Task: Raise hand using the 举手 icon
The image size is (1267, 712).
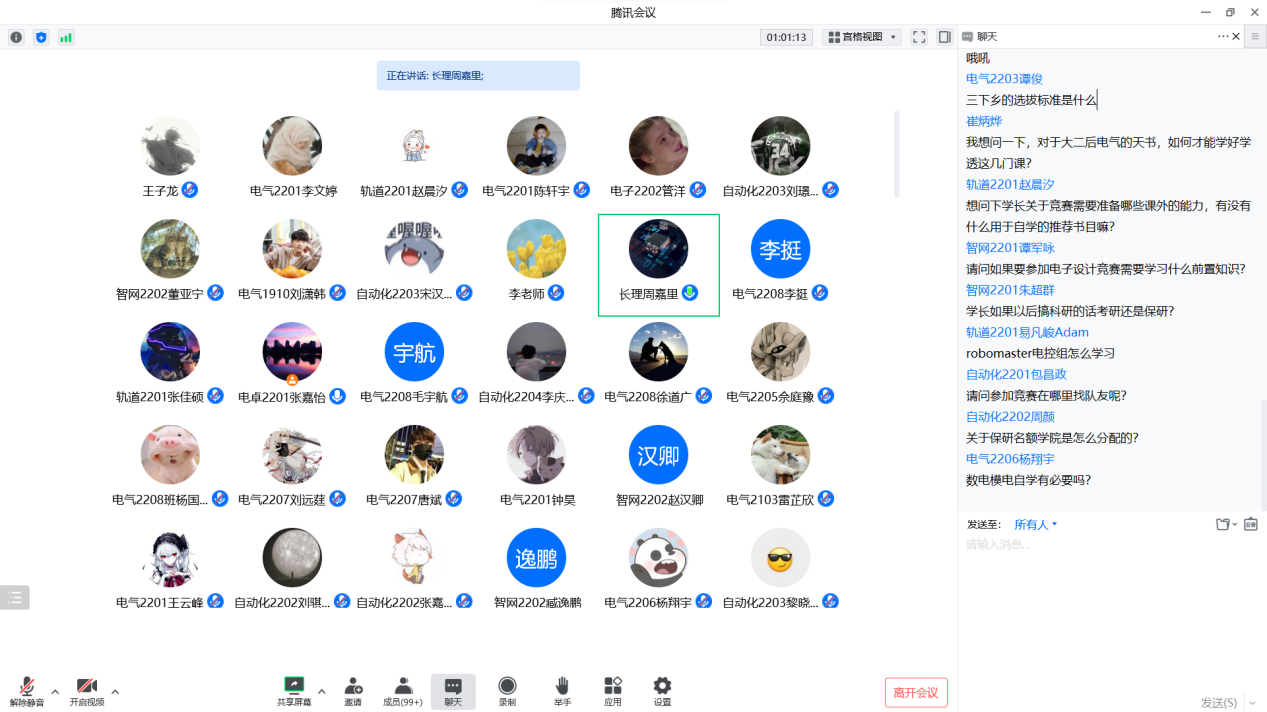Action: click(562, 686)
